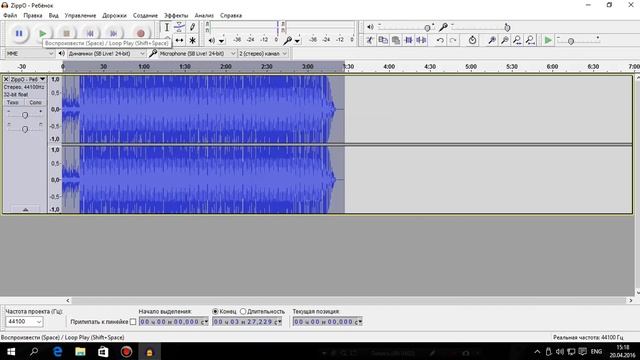Select the Конец radio button

[x=215, y=311]
